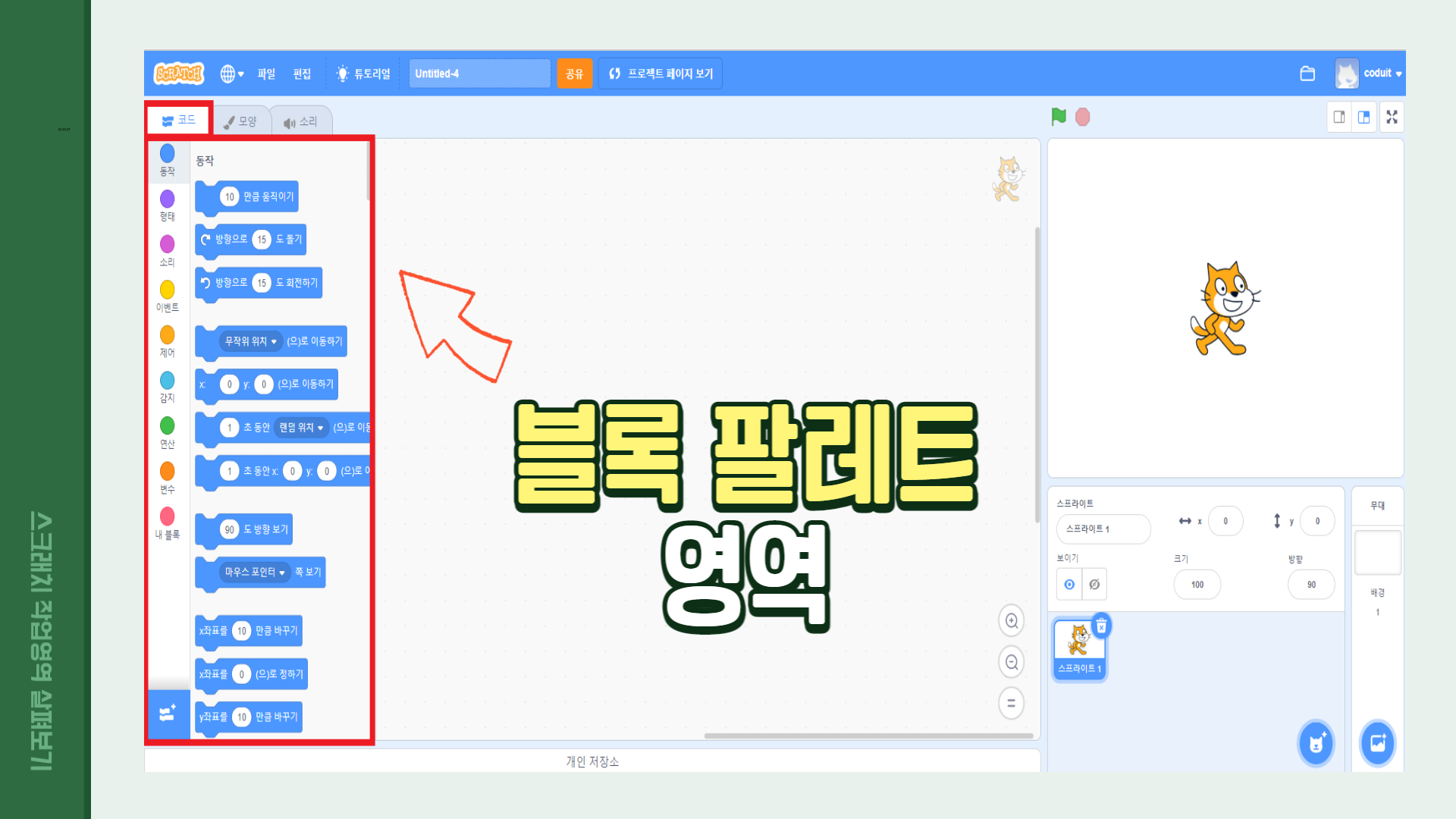
Task: Click the choose a backdrop button
Action: point(1377,743)
